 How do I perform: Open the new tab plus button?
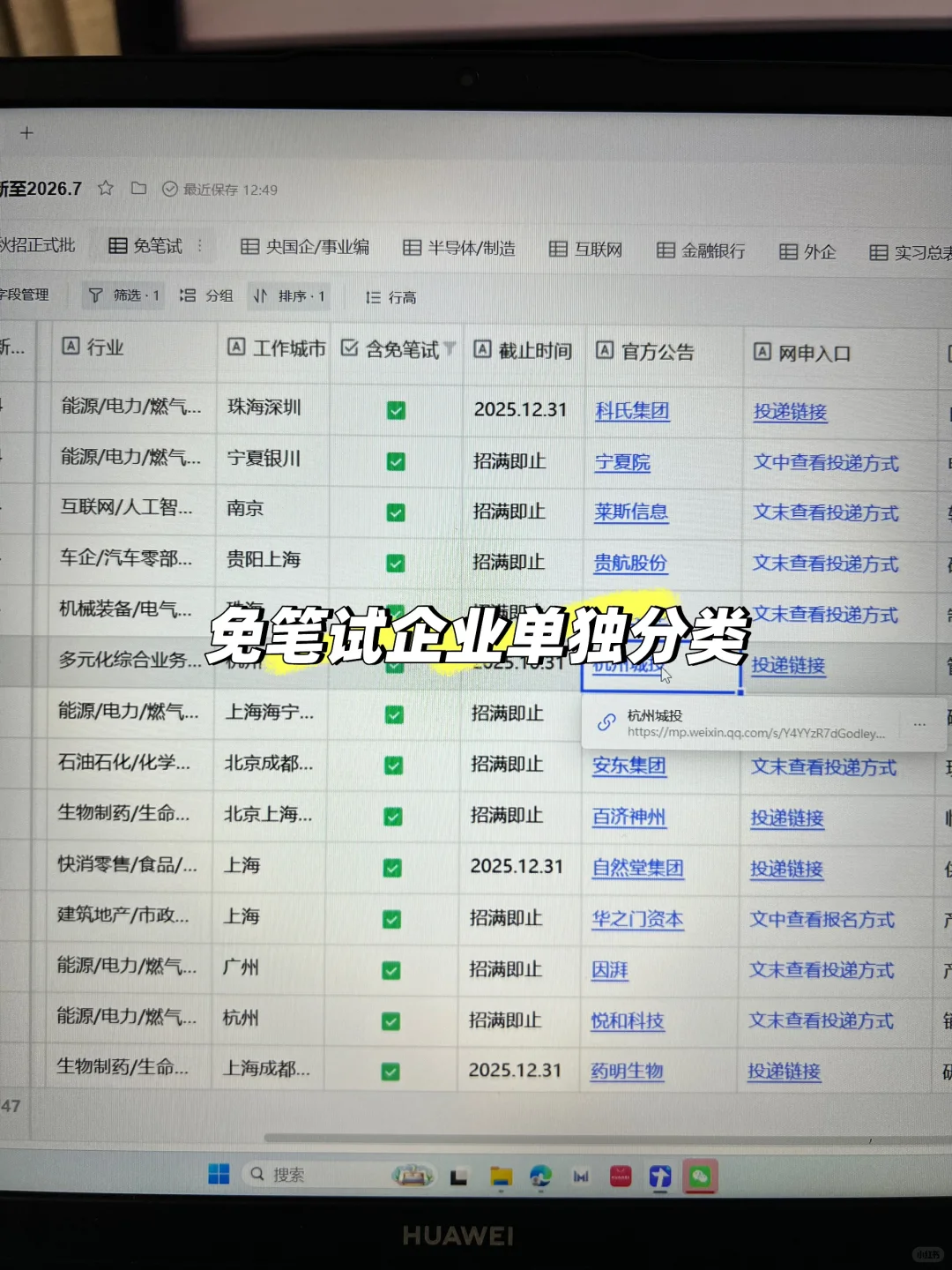pyautogui.click(x=26, y=133)
